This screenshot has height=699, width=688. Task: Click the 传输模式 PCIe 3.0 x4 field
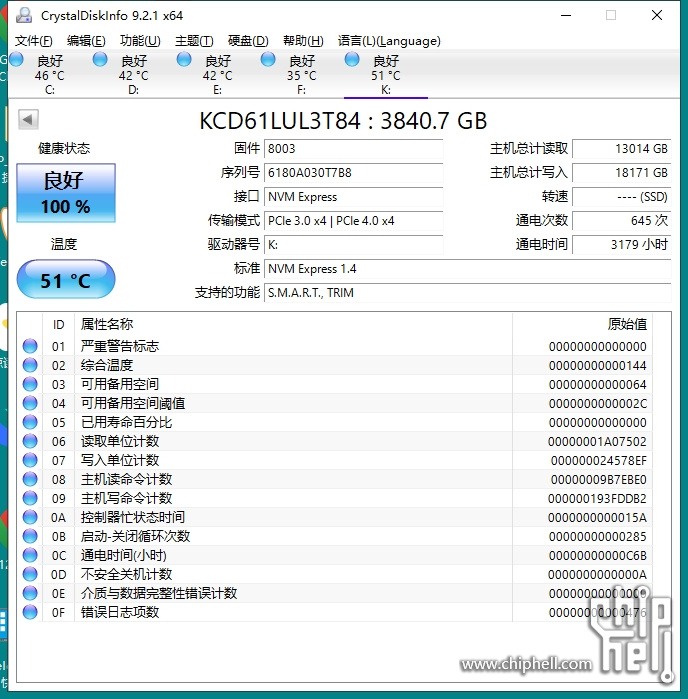(354, 221)
